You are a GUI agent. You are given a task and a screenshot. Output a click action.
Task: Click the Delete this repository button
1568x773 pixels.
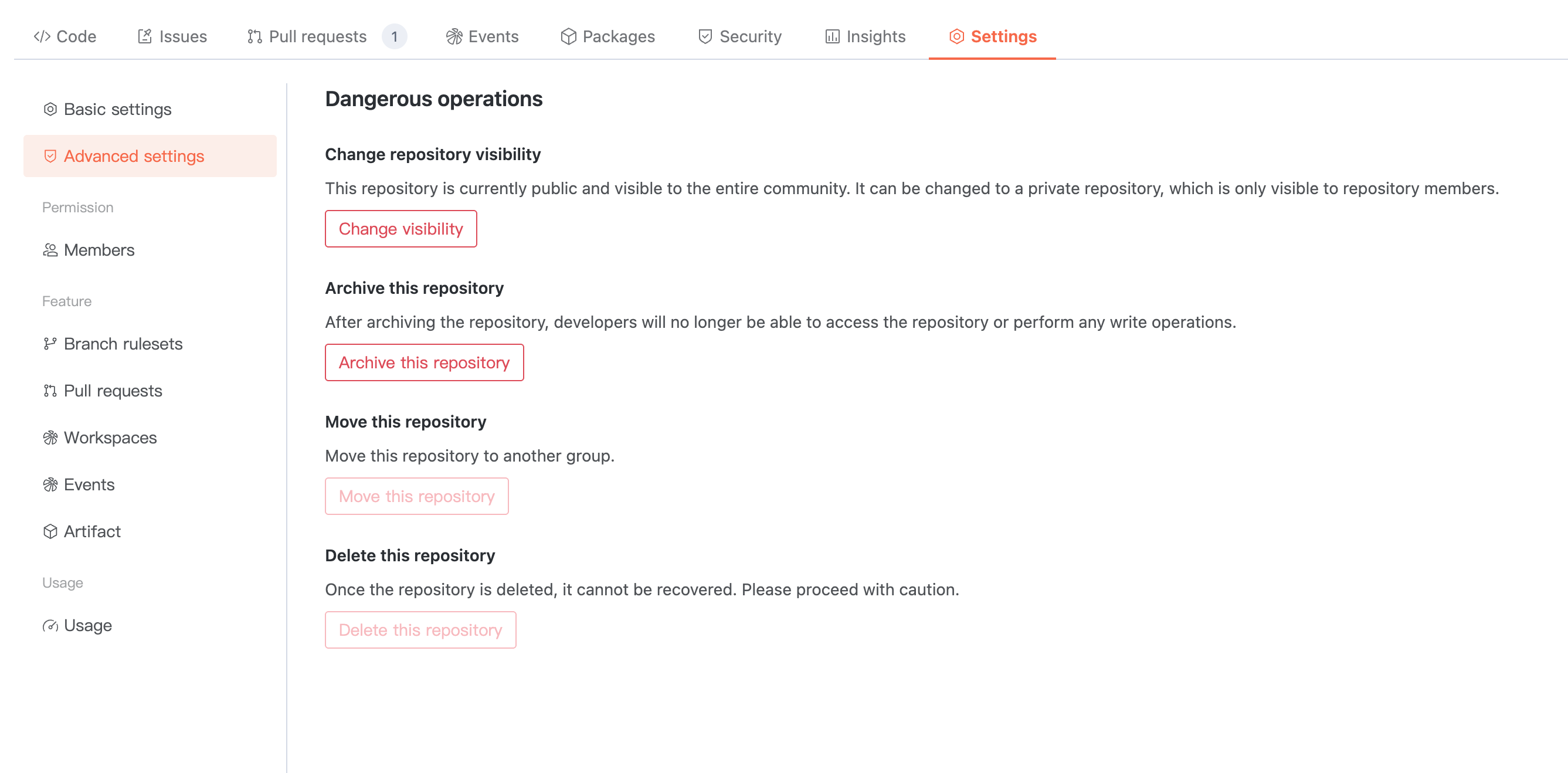click(420, 630)
